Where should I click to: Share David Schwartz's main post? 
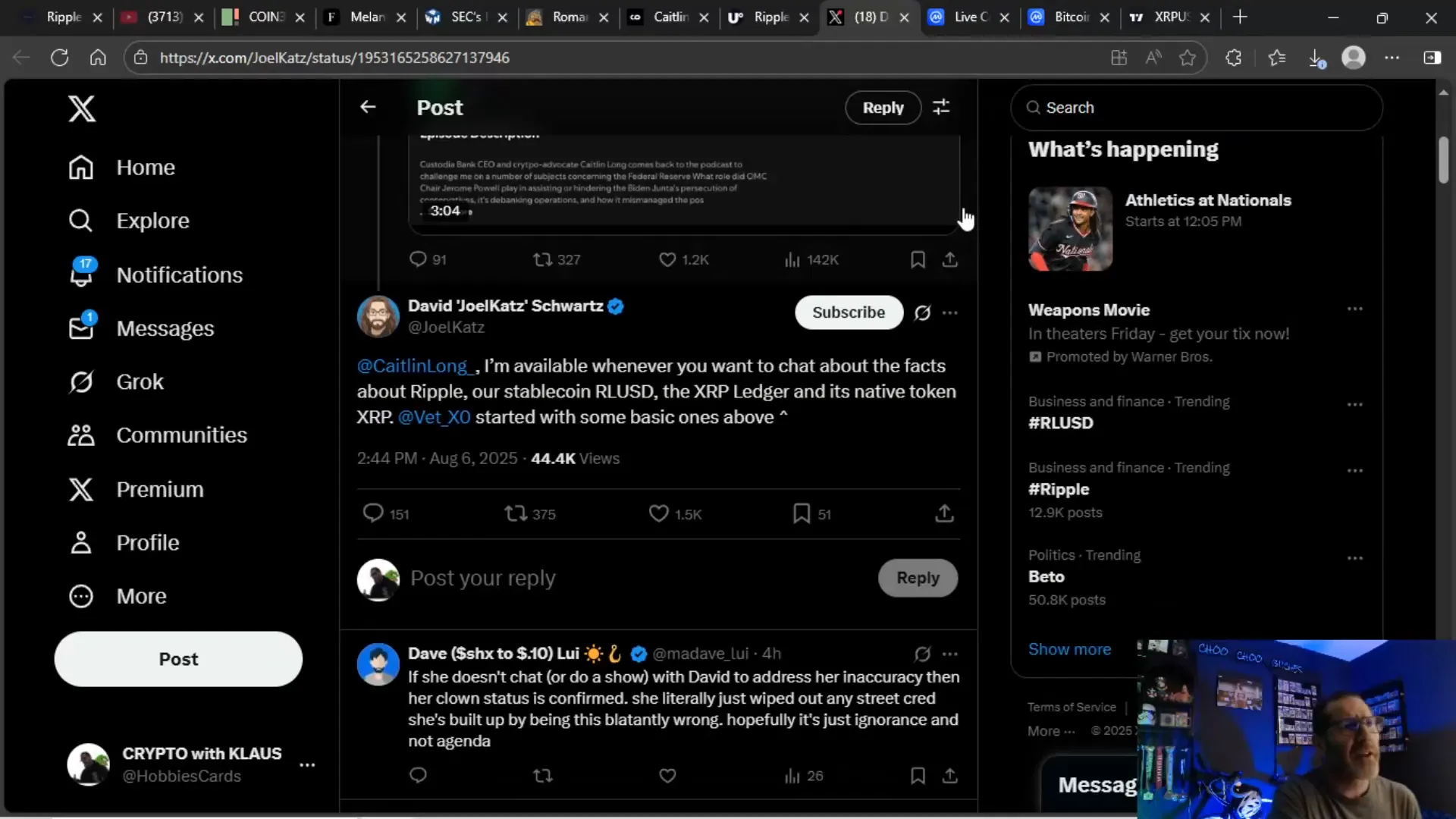(x=944, y=513)
